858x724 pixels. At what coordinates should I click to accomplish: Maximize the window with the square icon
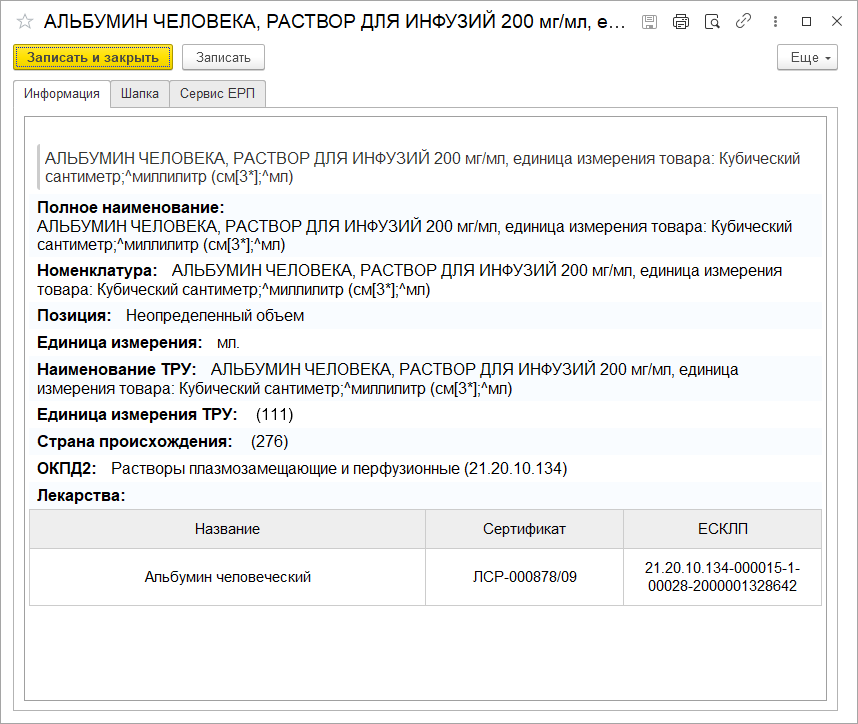click(x=806, y=21)
